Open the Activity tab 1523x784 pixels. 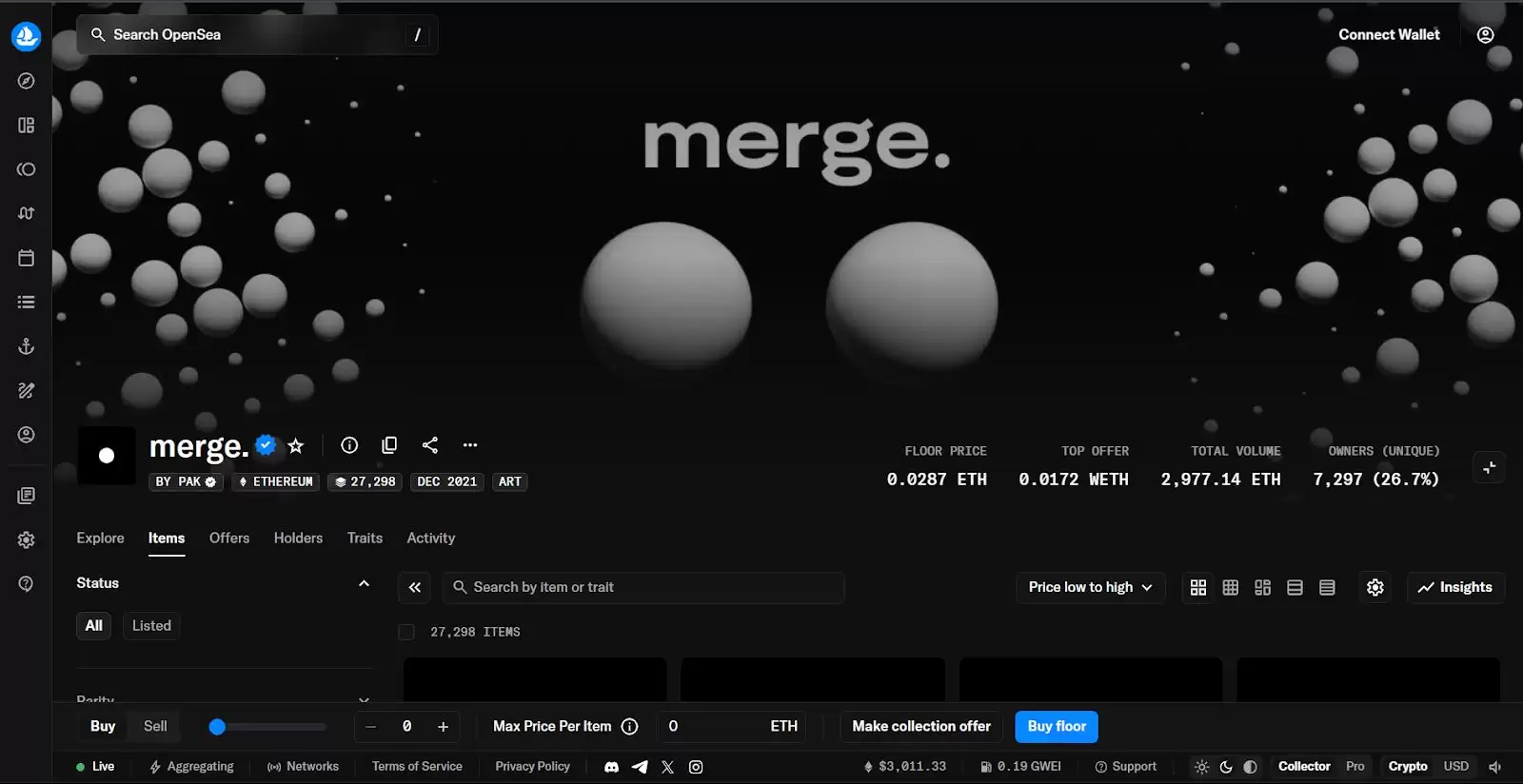coord(430,539)
